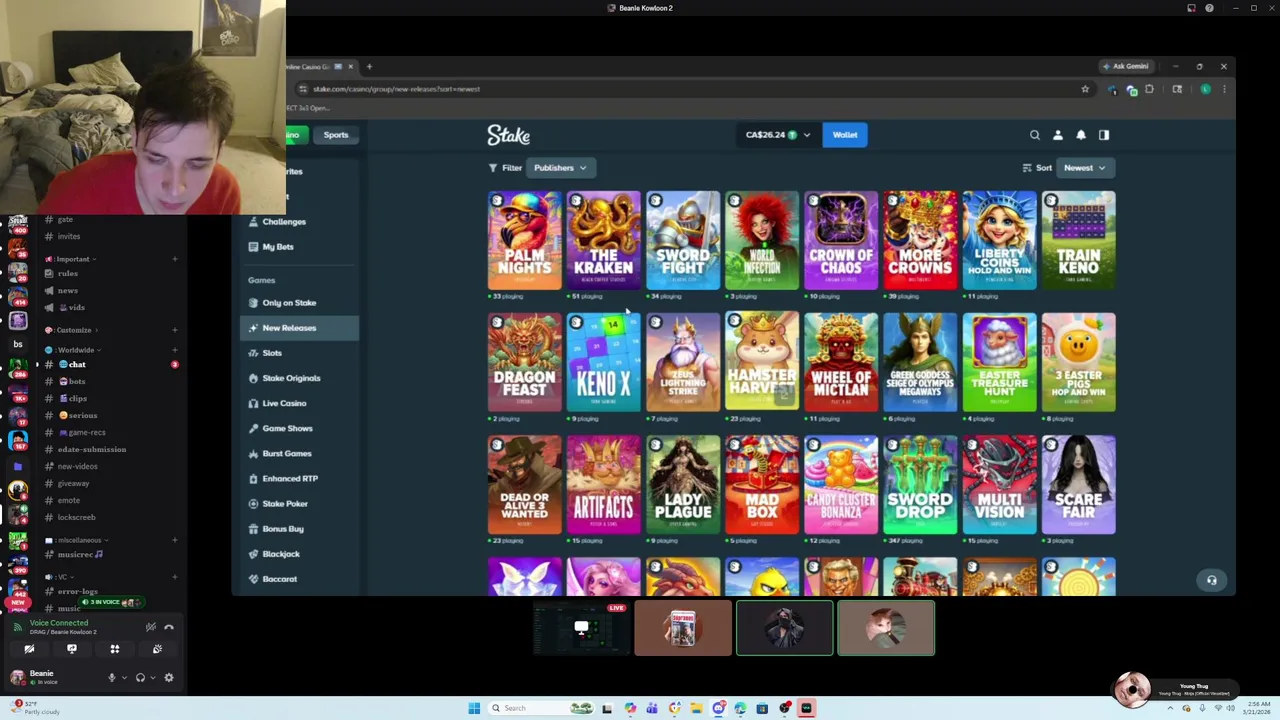Open Discord soundboard button

[x=157, y=649]
